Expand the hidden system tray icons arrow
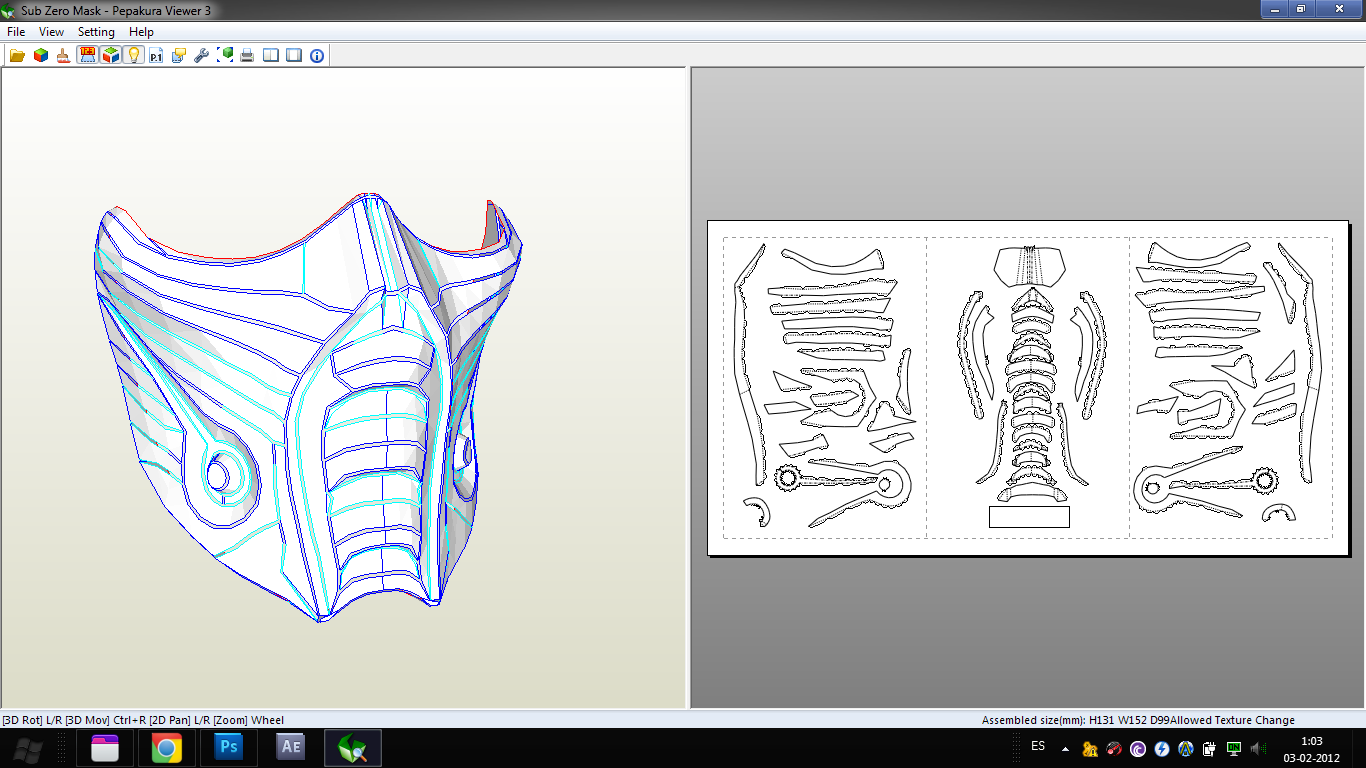Screen dimensions: 1366x768 pos(1064,748)
